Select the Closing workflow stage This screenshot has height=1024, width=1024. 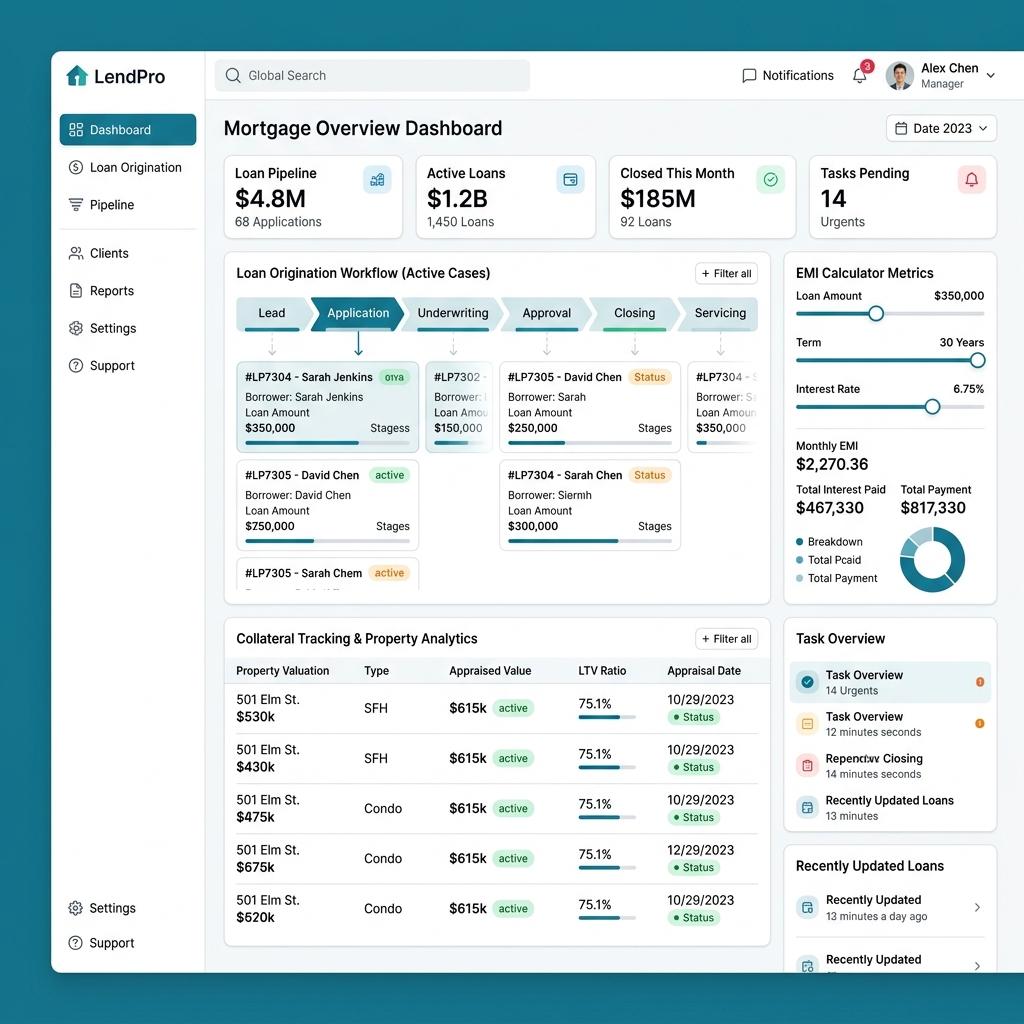(x=634, y=313)
